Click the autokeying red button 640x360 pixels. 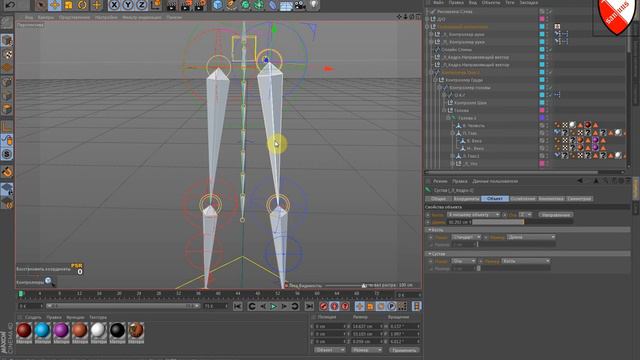coord(334,306)
